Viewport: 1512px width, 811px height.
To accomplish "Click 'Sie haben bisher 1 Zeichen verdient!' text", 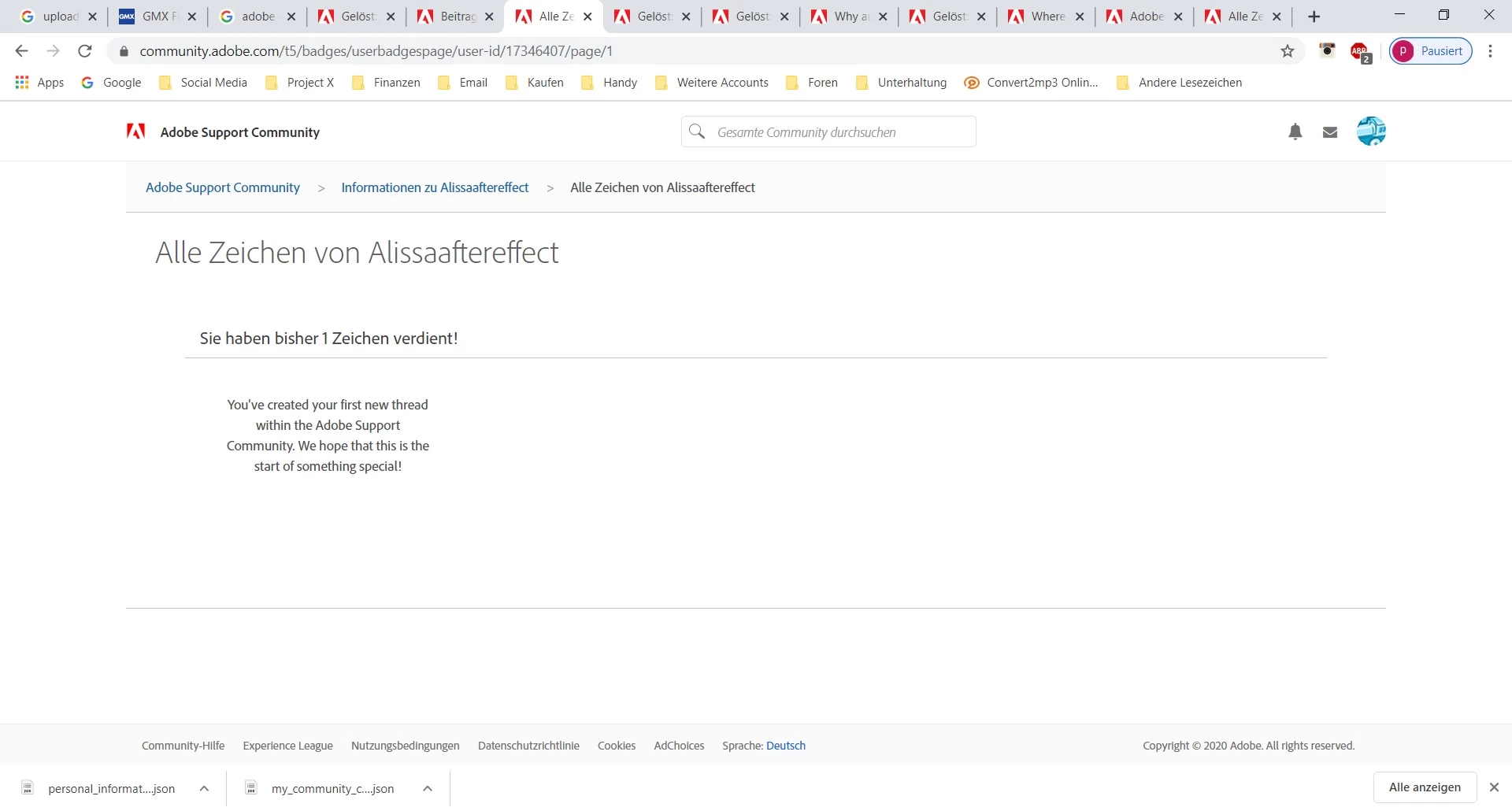I will tap(328, 339).
